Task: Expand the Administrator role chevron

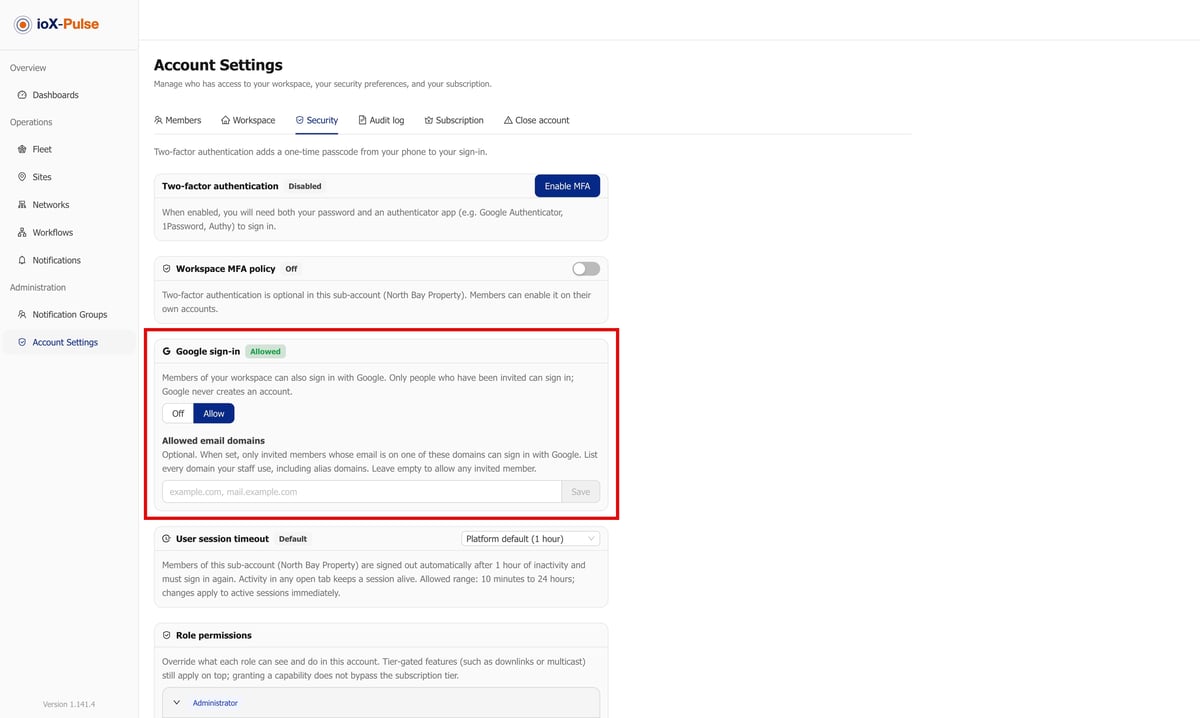Action: [177, 703]
